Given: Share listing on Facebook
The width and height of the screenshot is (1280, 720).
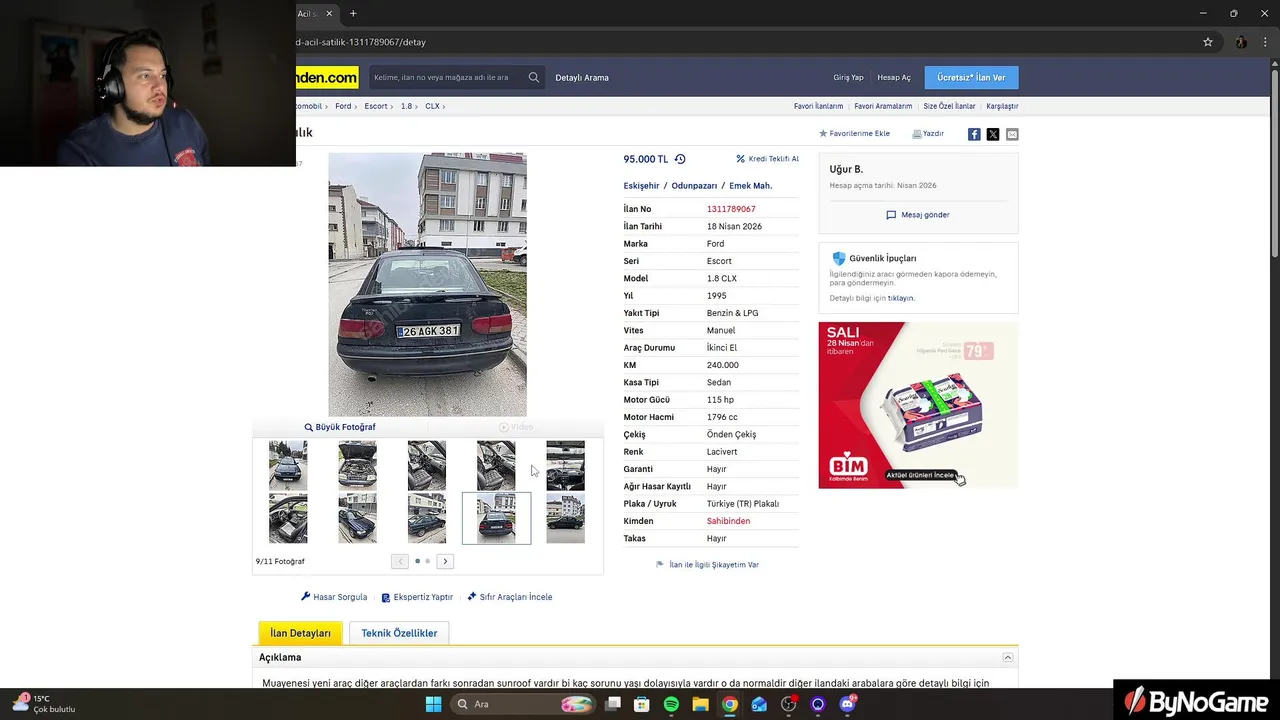Looking at the screenshot, I should (x=974, y=134).
